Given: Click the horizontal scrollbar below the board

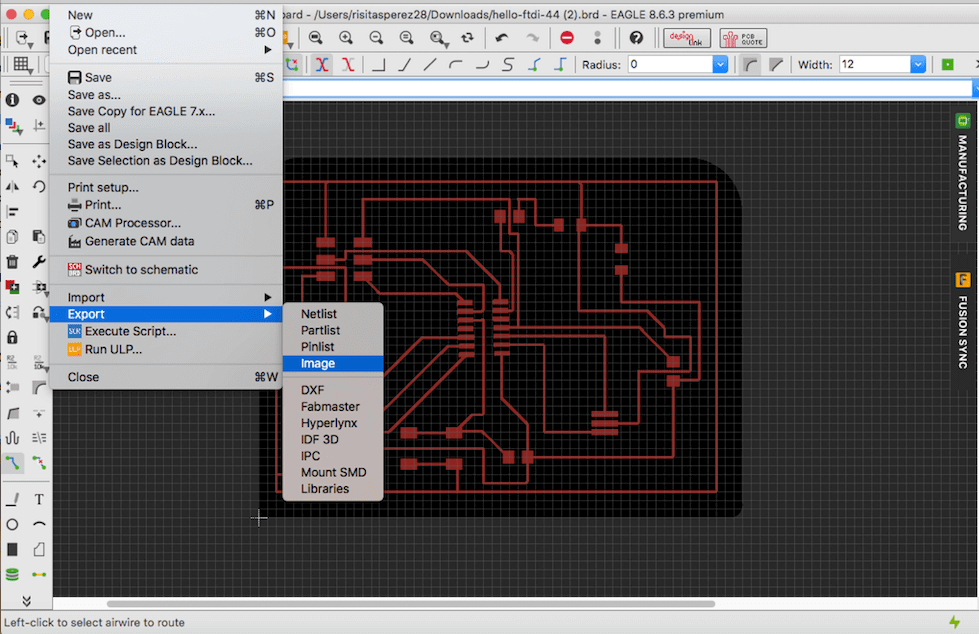Looking at the screenshot, I should pyautogui.click(x=410, y=604).
